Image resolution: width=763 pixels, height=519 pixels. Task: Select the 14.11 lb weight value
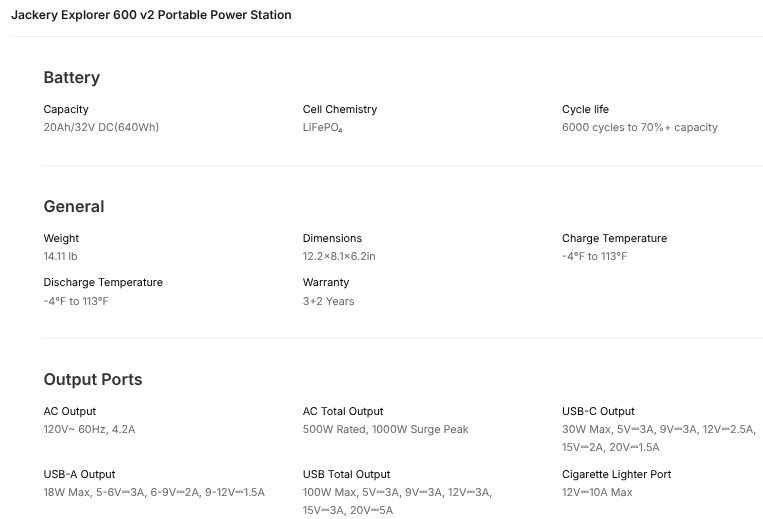click(x=60, y=256)
